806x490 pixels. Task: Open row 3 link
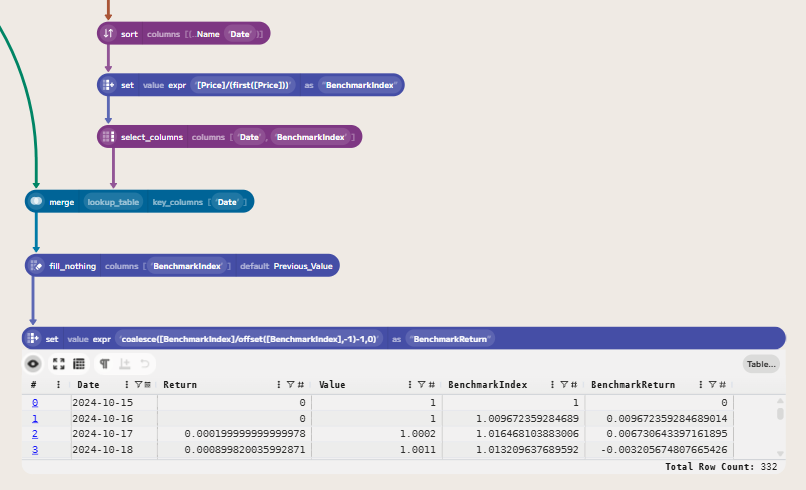(35, 450)
